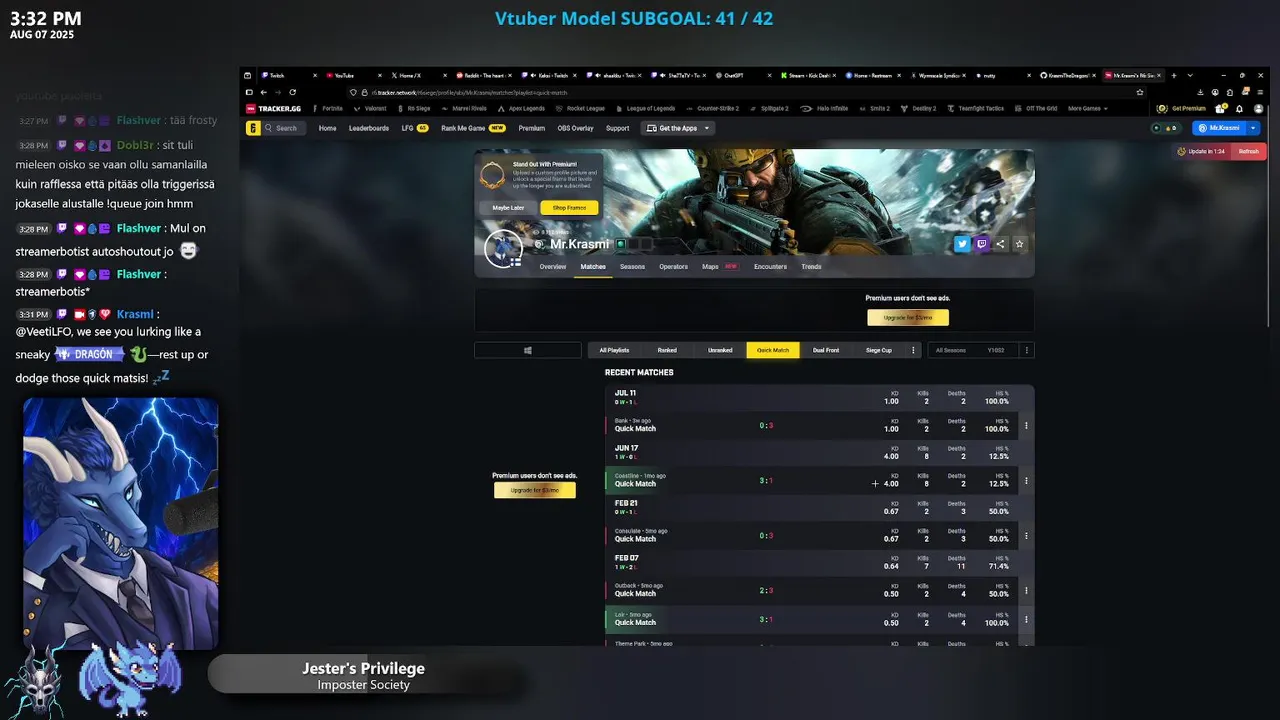This screenshot has width=1280, height=720.
Task: Click Upgrade button in left ad box
Action: [x=535, y=490]
